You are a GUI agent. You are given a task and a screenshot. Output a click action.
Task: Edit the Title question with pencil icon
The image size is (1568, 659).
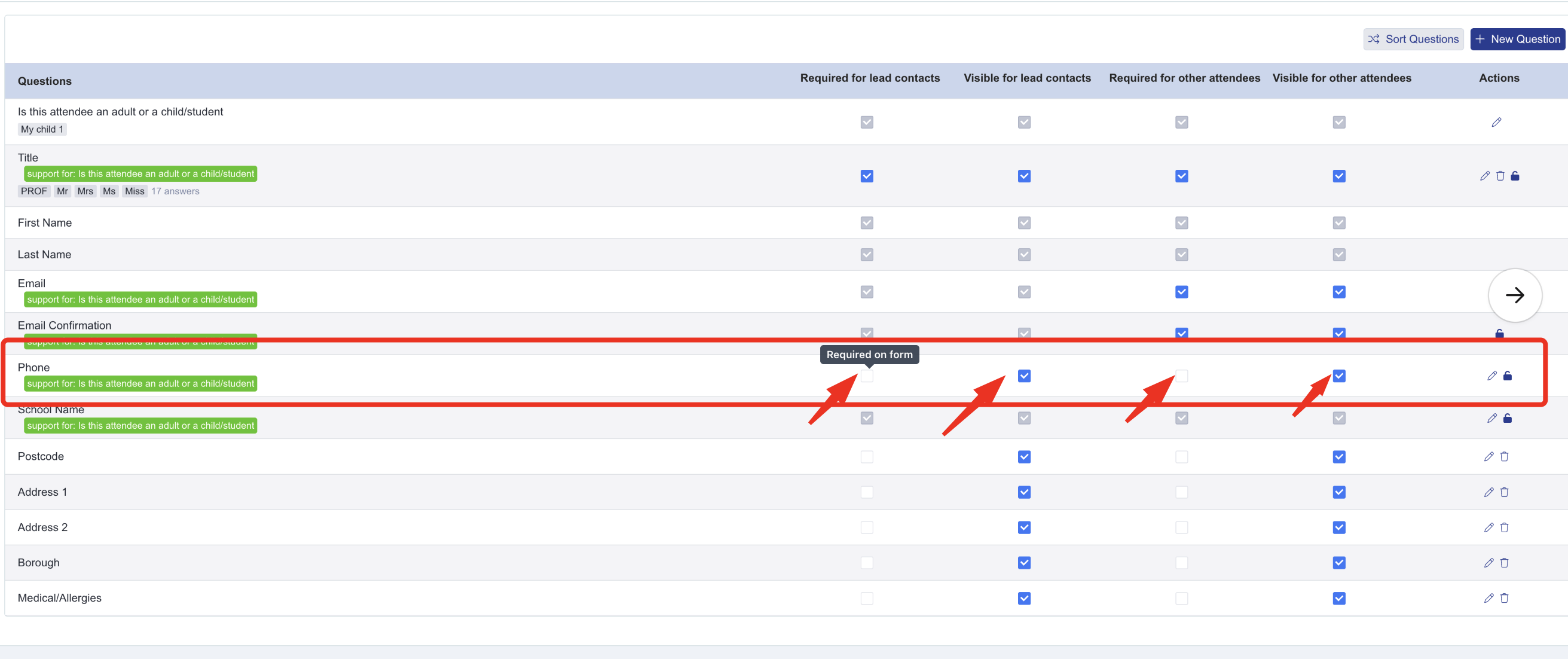pos(1485,176)
